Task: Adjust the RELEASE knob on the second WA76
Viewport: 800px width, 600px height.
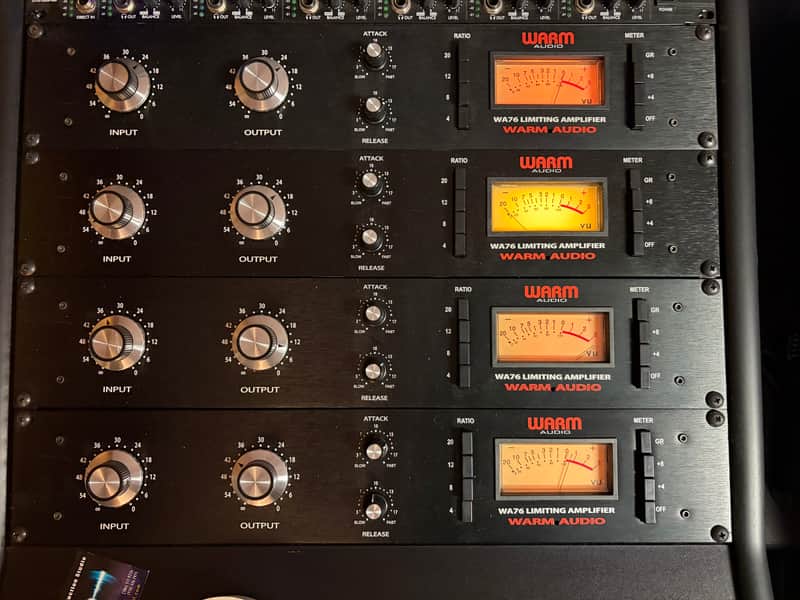Action: (370, 239)
